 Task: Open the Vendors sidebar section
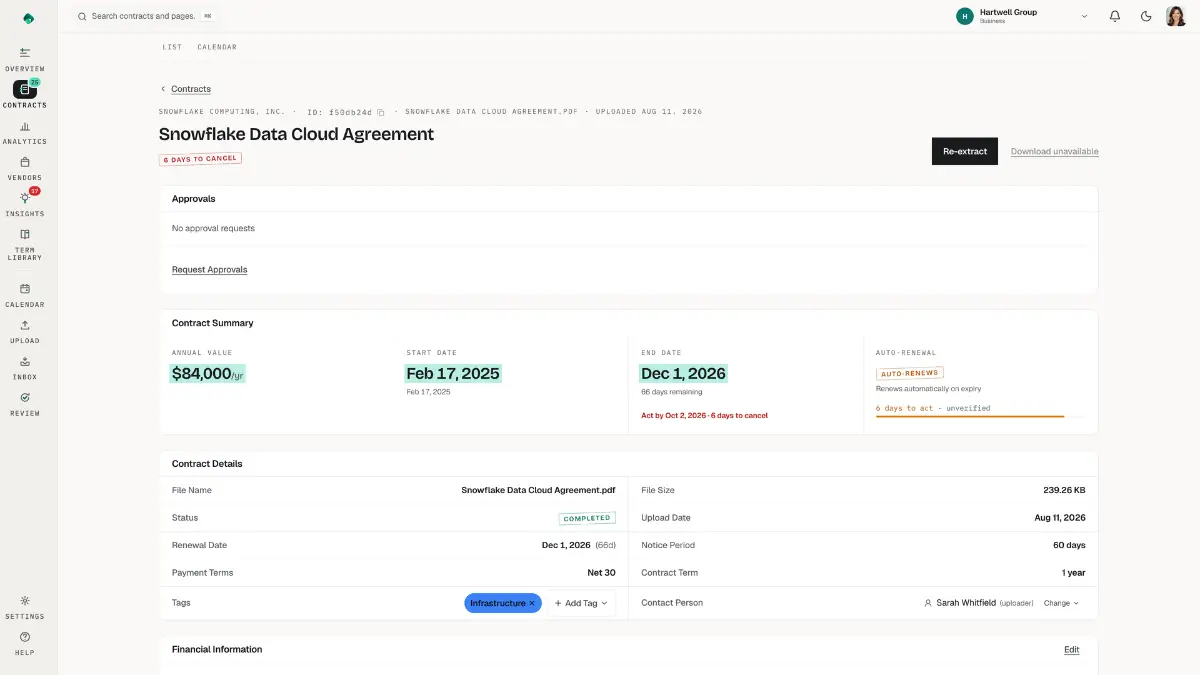(25, 168)
